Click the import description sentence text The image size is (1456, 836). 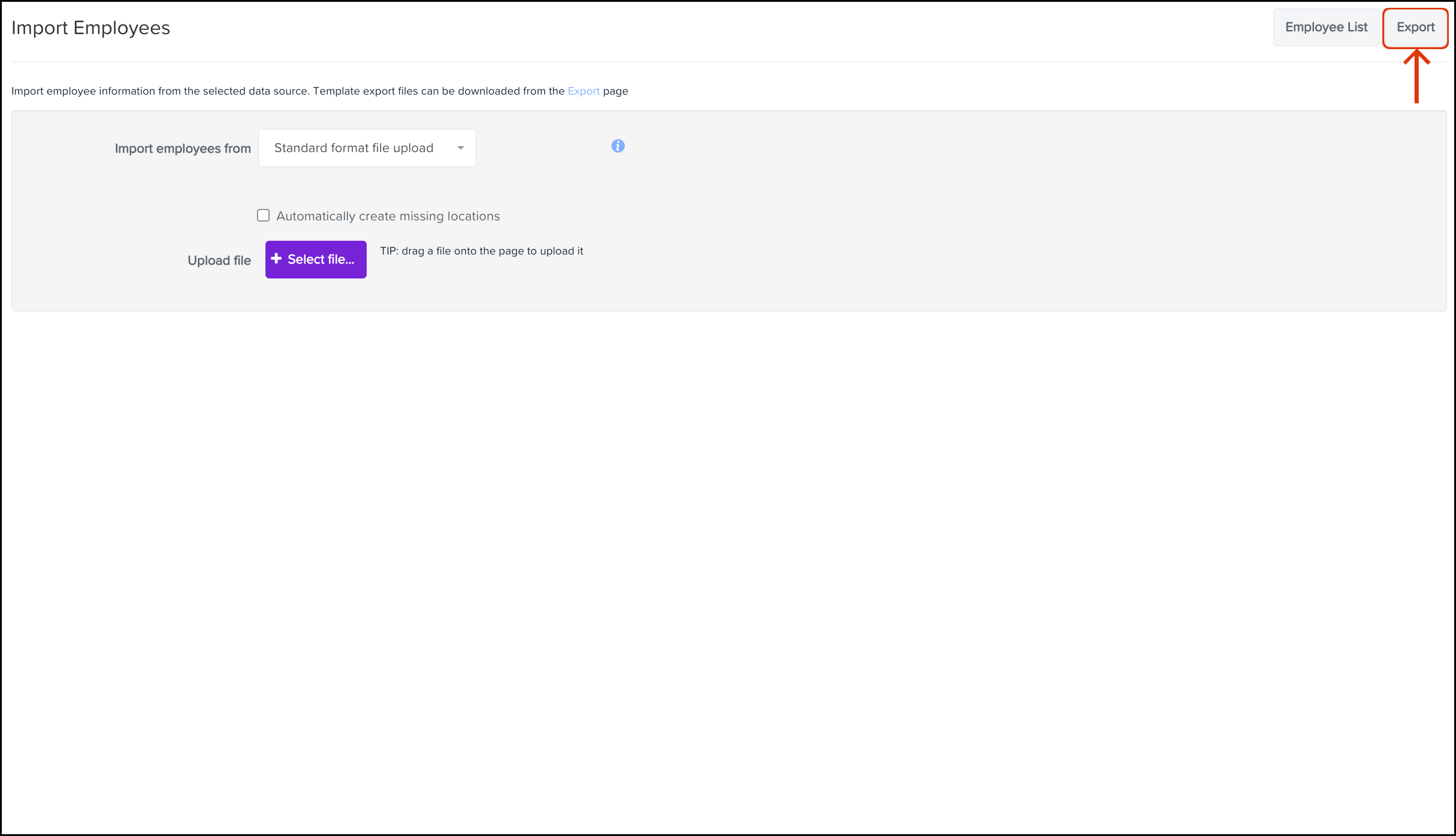click(288, 91)
